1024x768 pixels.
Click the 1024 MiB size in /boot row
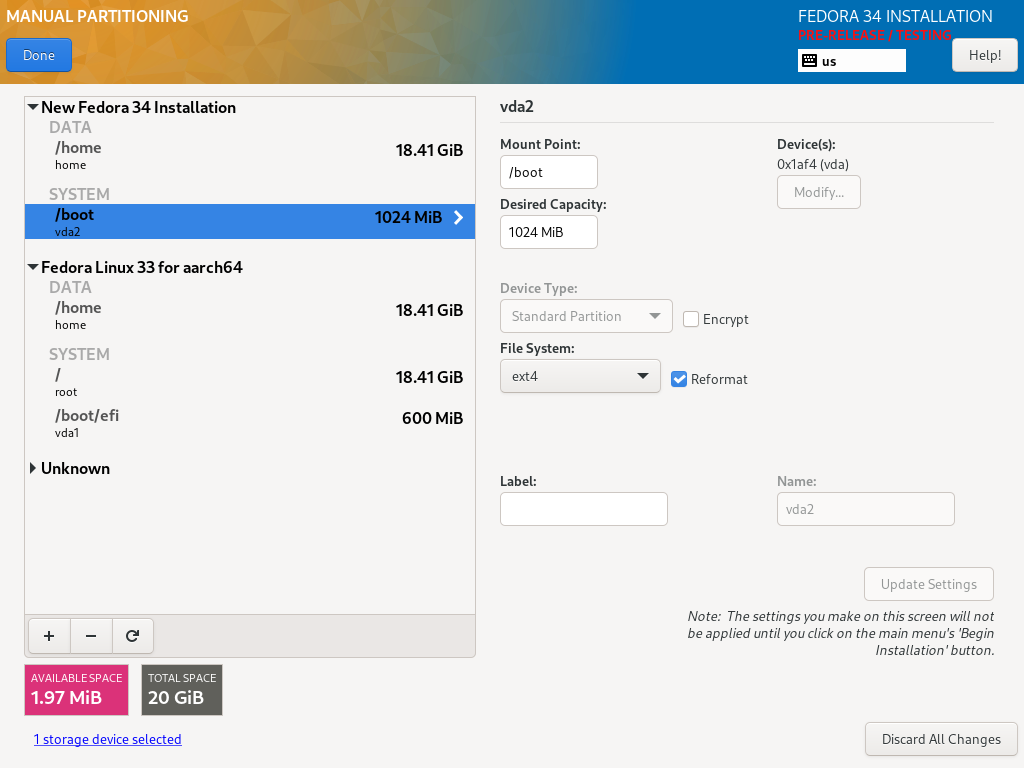click(x=408, y=217)
